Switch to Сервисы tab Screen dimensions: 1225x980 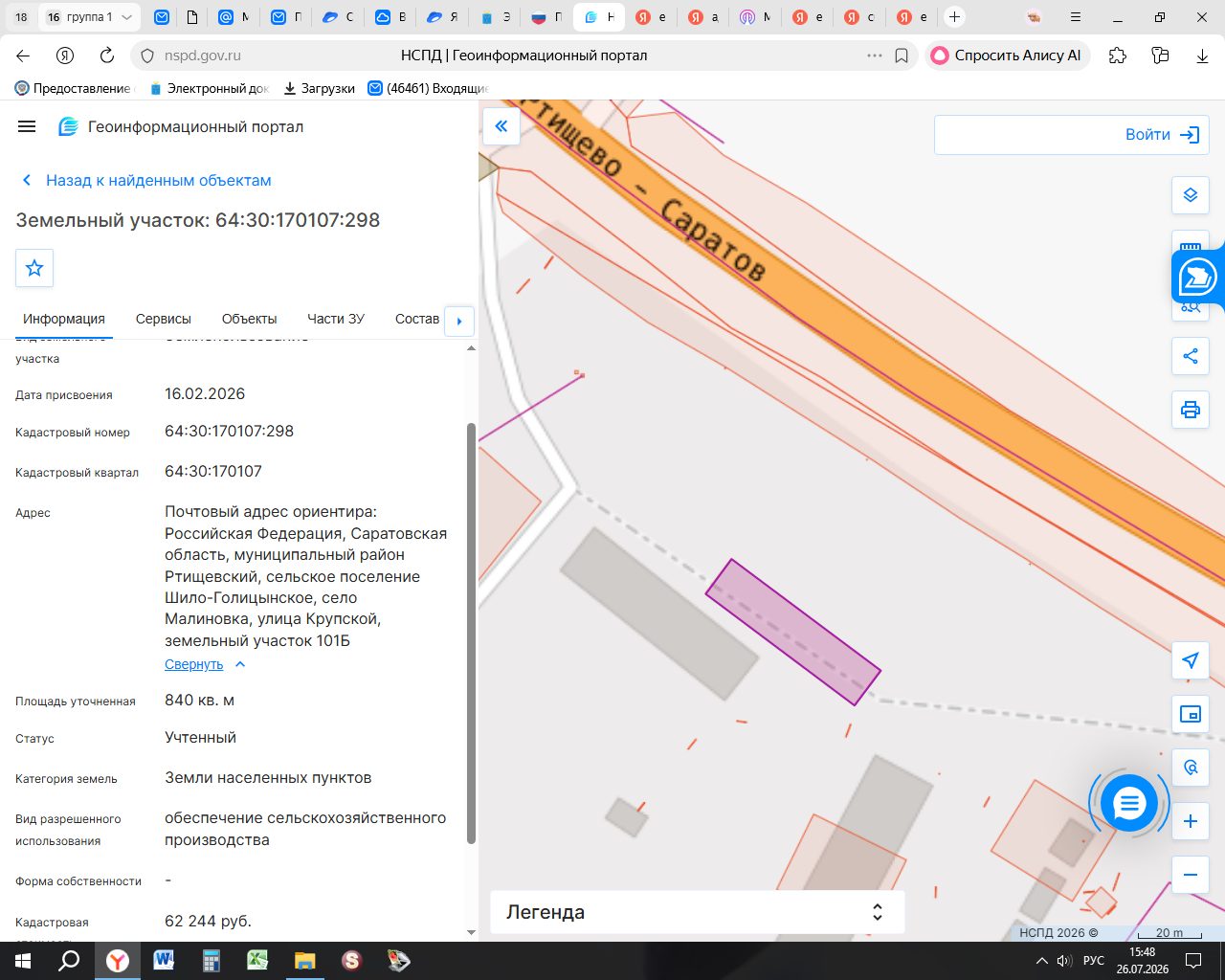(x=164, y=319)
